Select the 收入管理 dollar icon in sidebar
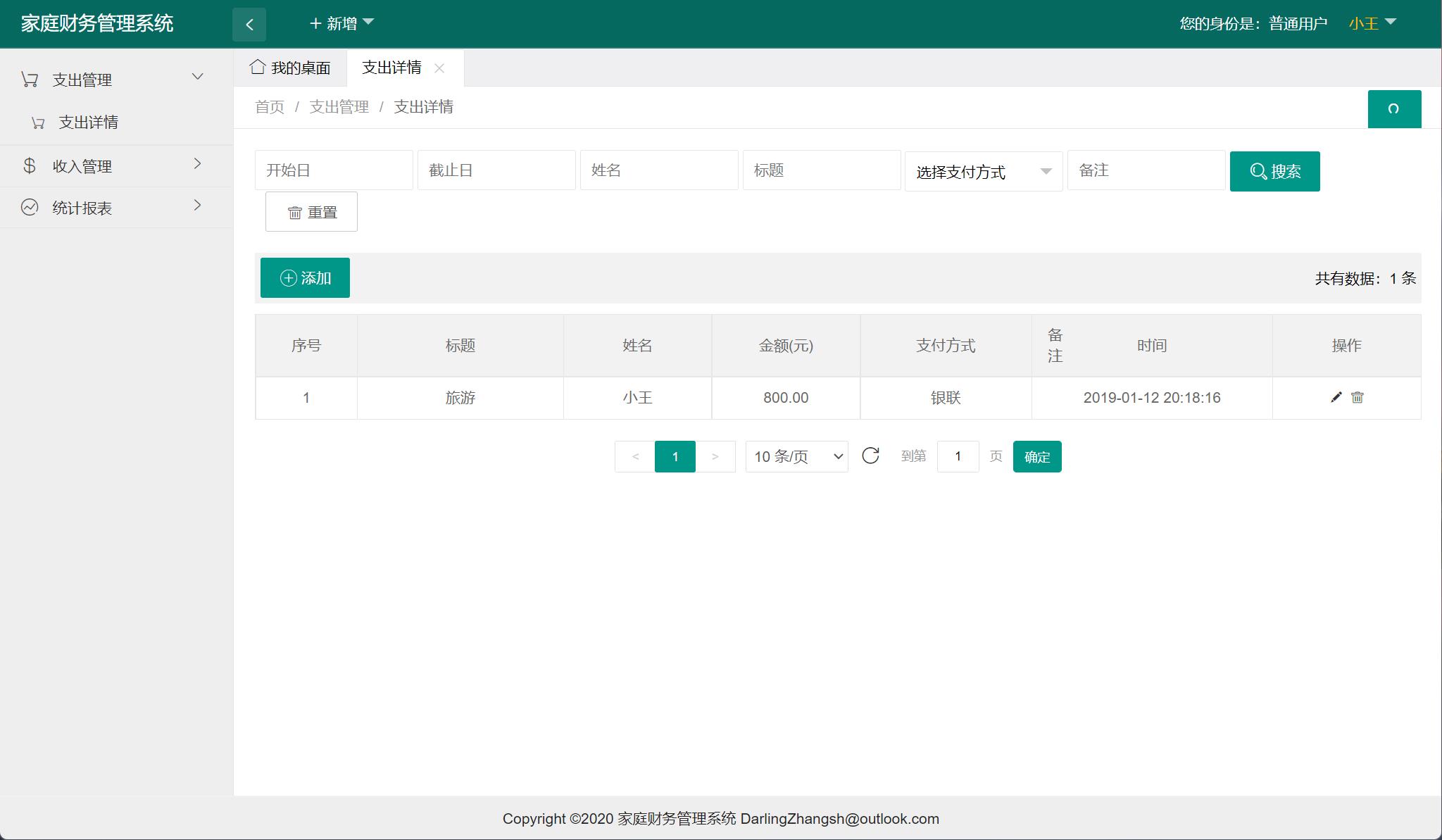Screen dimensions: 1442x840 (x=30, y=165)
